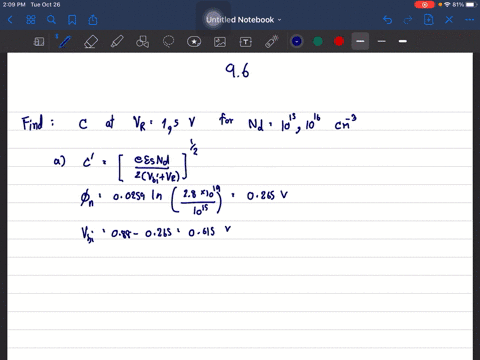Choose the red pen color
The height and width of the screenshot is (360, 480).
pyautogui.click(x=339, y=41)
